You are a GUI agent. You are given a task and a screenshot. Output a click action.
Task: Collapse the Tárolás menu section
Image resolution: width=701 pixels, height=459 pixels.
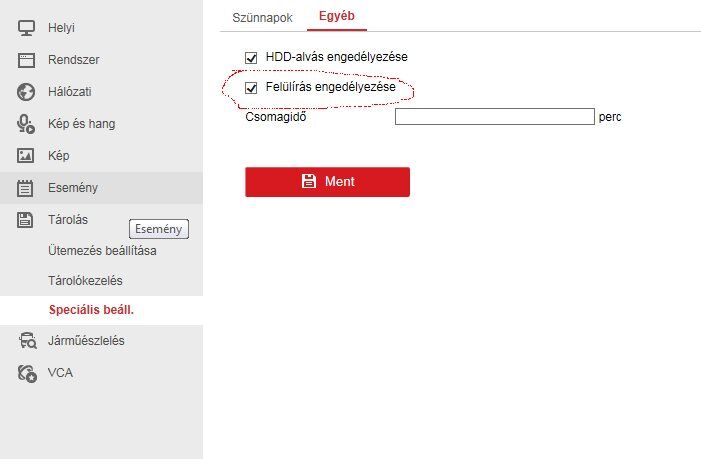click(x=101, y=220)
